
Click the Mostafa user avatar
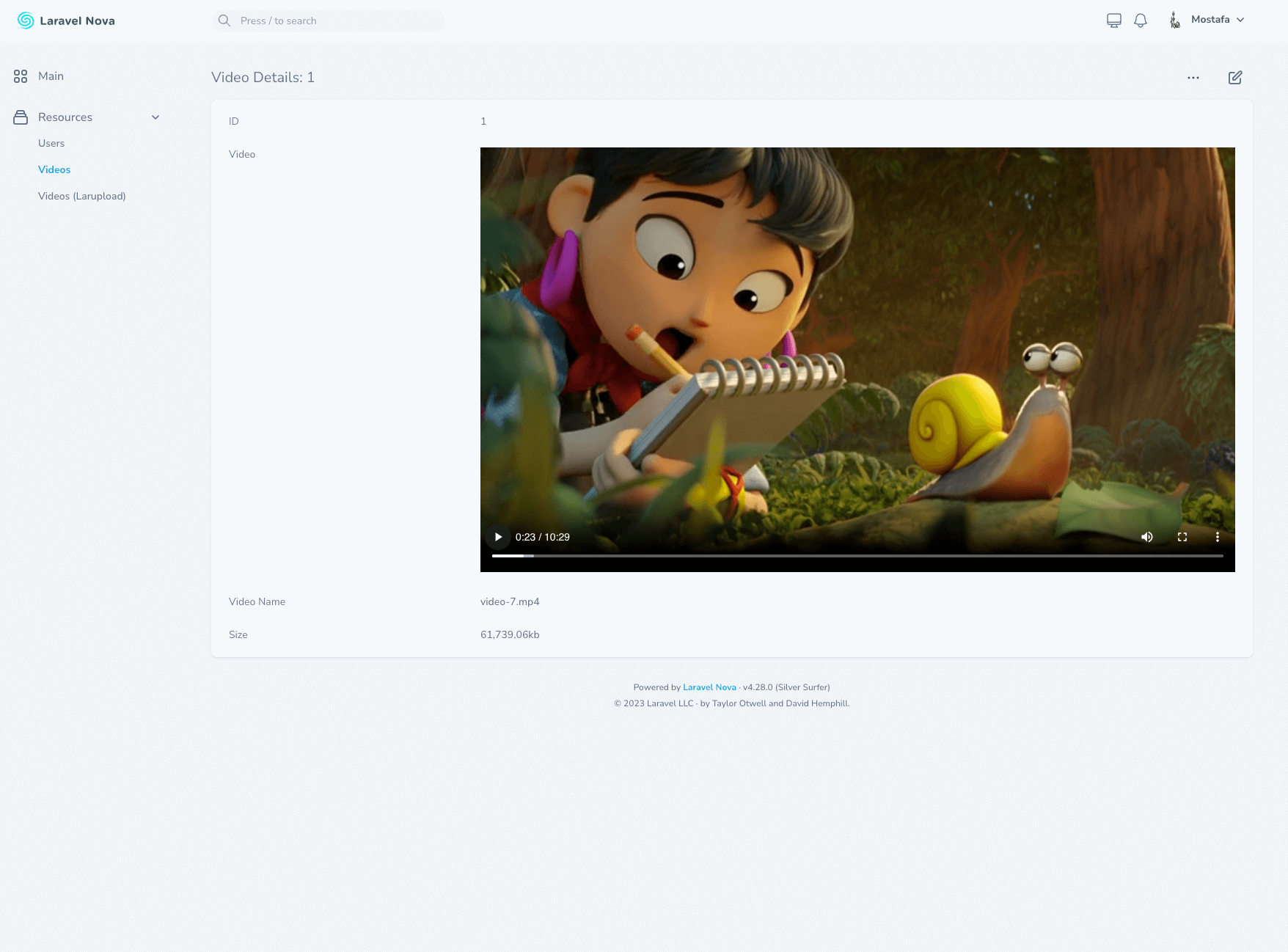pyautogui.click(x=1175, y=20)
